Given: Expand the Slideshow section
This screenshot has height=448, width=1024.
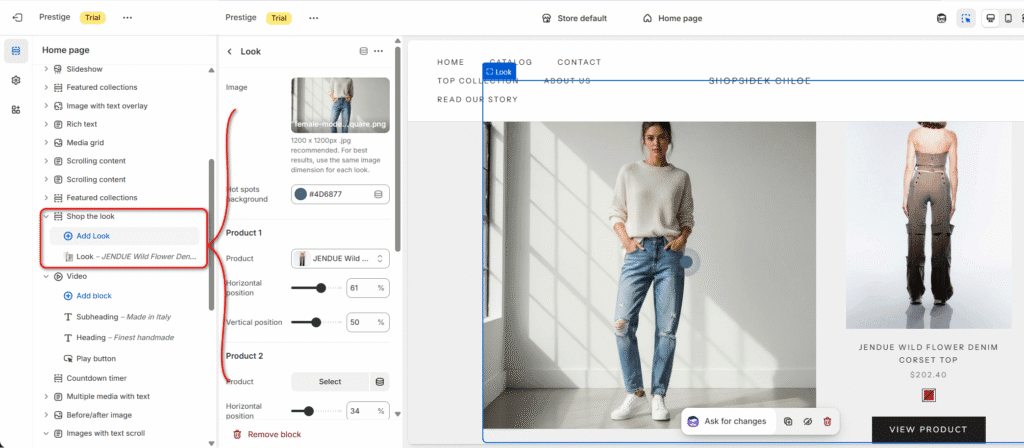Looking at the screenshot, I should point(46,69).
